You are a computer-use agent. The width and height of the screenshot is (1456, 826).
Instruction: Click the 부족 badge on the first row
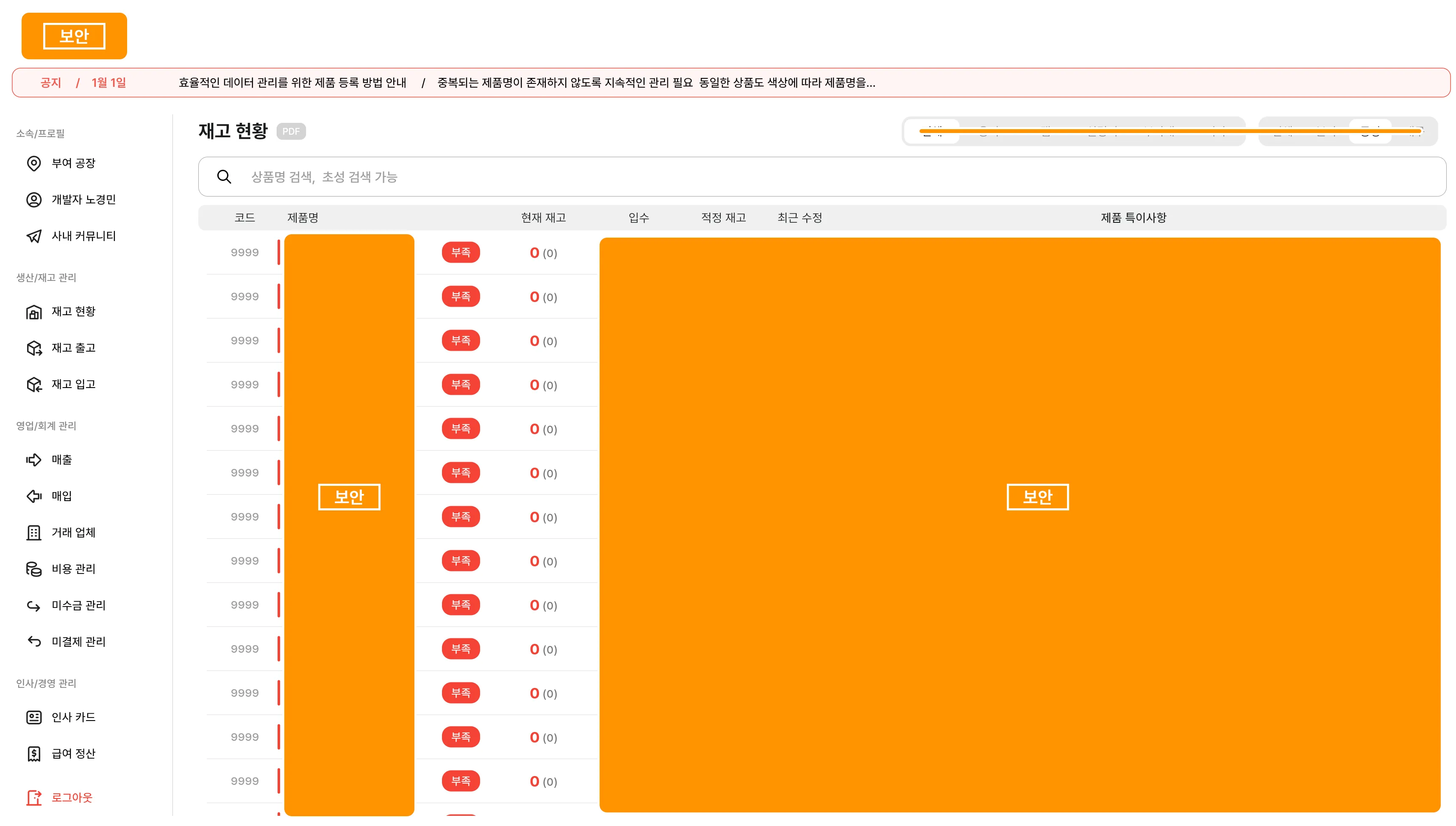point(461,252)
